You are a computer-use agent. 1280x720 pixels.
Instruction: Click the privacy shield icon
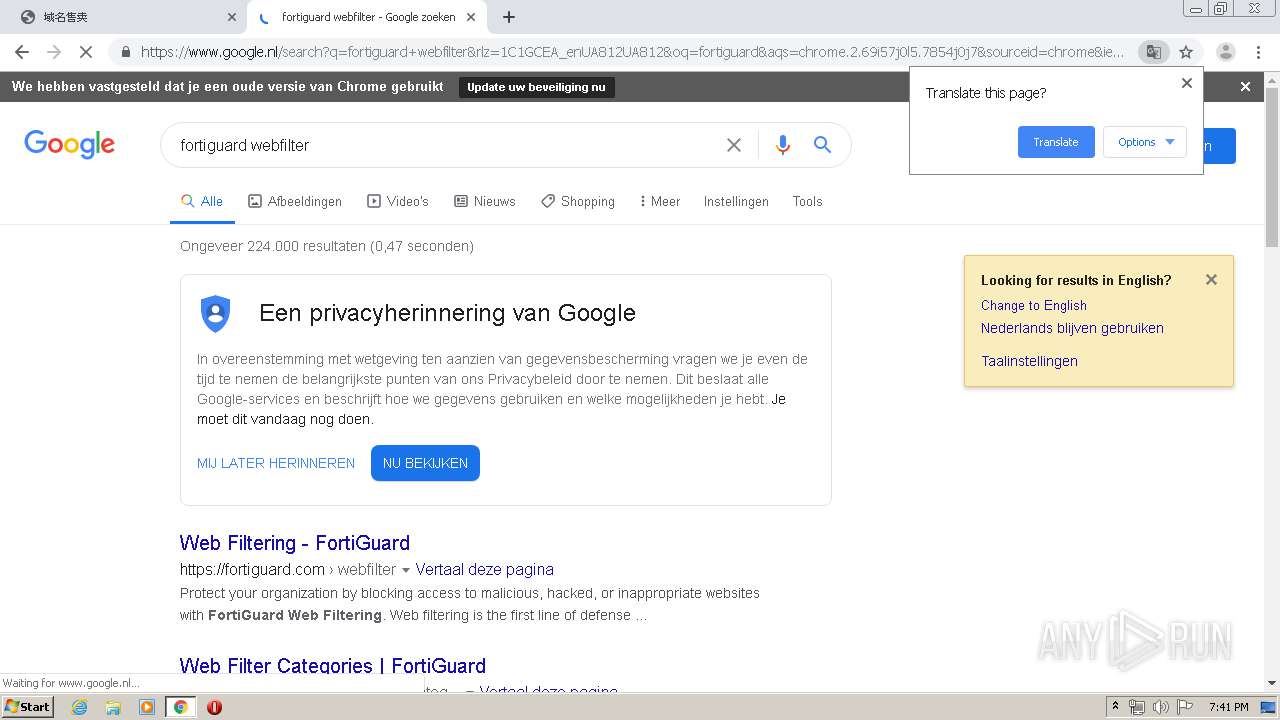[216, 314]
